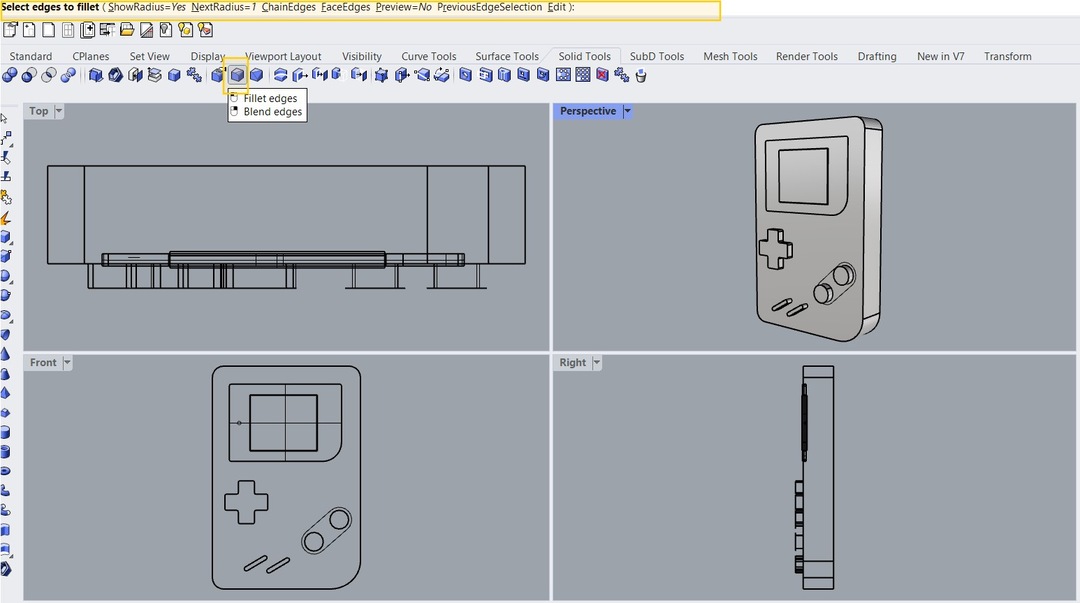Open the New in V7 tab
Screen dimensions: 1080x603
click(940, 57)
